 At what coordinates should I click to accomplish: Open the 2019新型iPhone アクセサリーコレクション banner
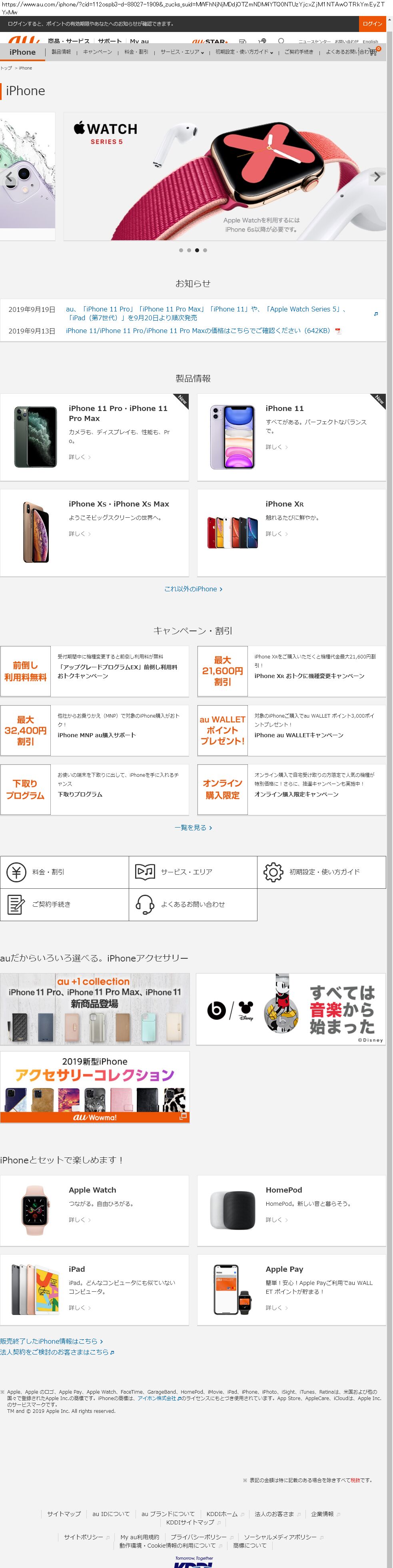pyautogui.click(x=95, y=1088)
